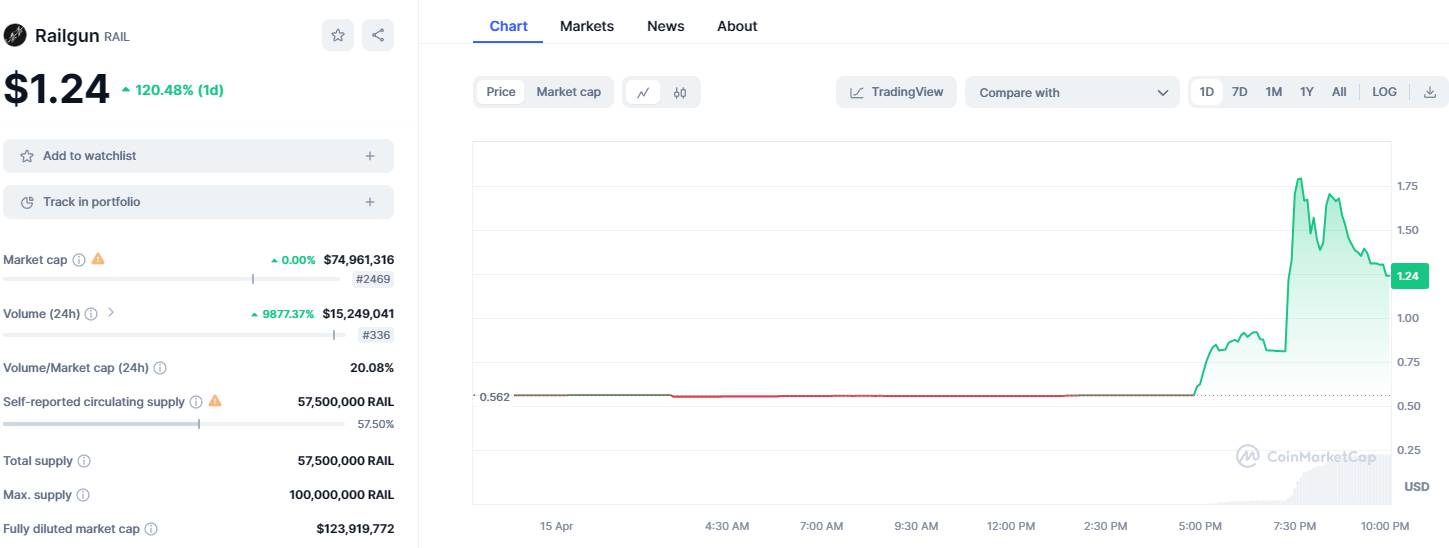The height and width of the screenshot is (548, 1449).
Task: Click the 5:00 PM axis label
Action: click(x=1200, y=526)
